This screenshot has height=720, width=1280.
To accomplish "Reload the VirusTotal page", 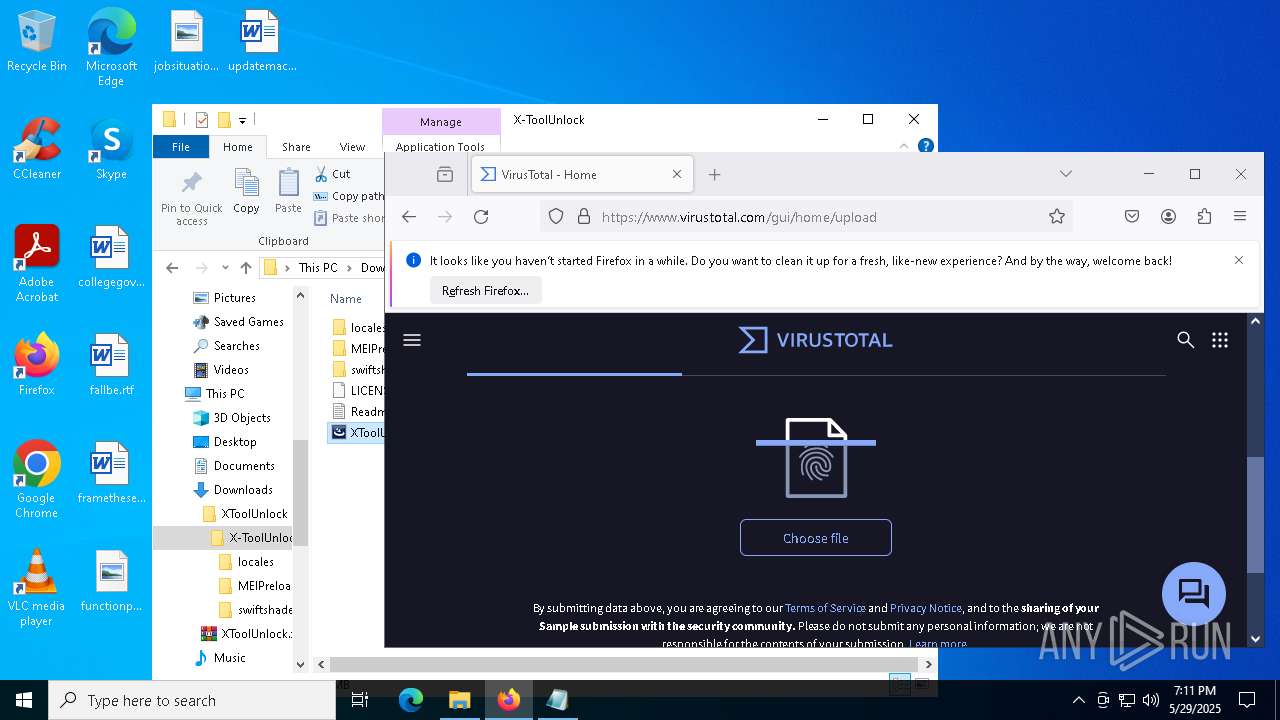I will pyautogui.click(x=481, y=216).
